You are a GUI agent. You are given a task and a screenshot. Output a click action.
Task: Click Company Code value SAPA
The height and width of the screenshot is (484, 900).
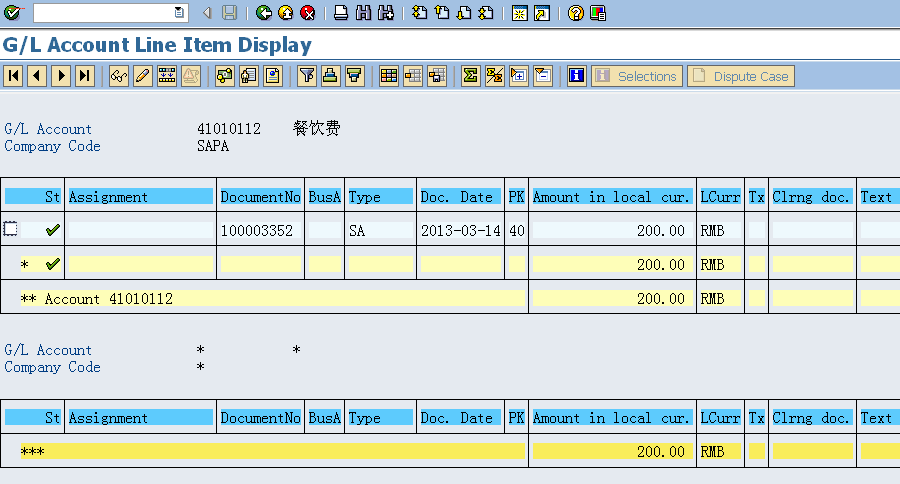(x=213, y=146)
